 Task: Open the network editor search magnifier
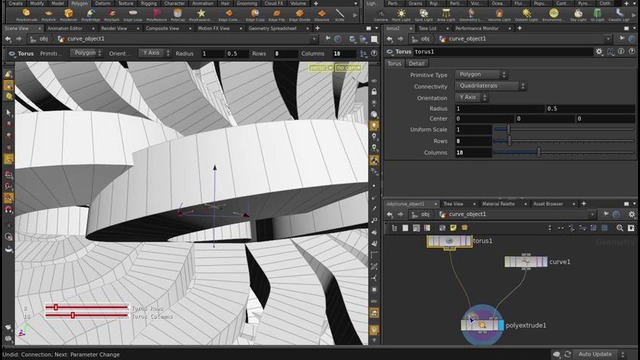(620, 228)
